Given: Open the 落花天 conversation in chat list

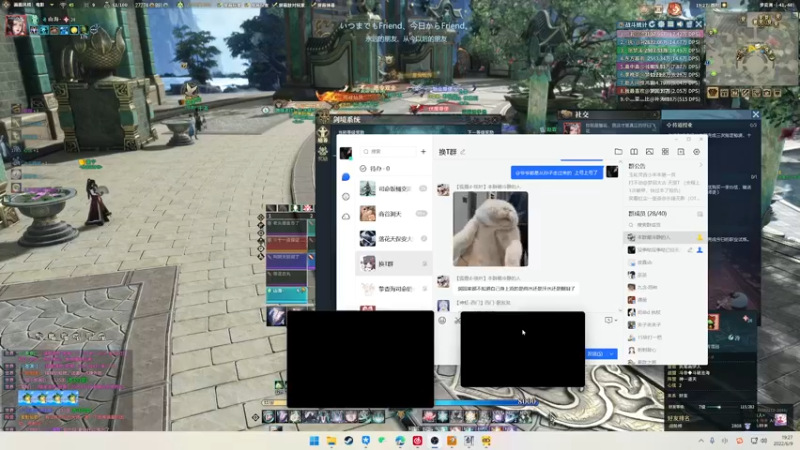Looking at the screenshot, I should (x=394, y=239).
